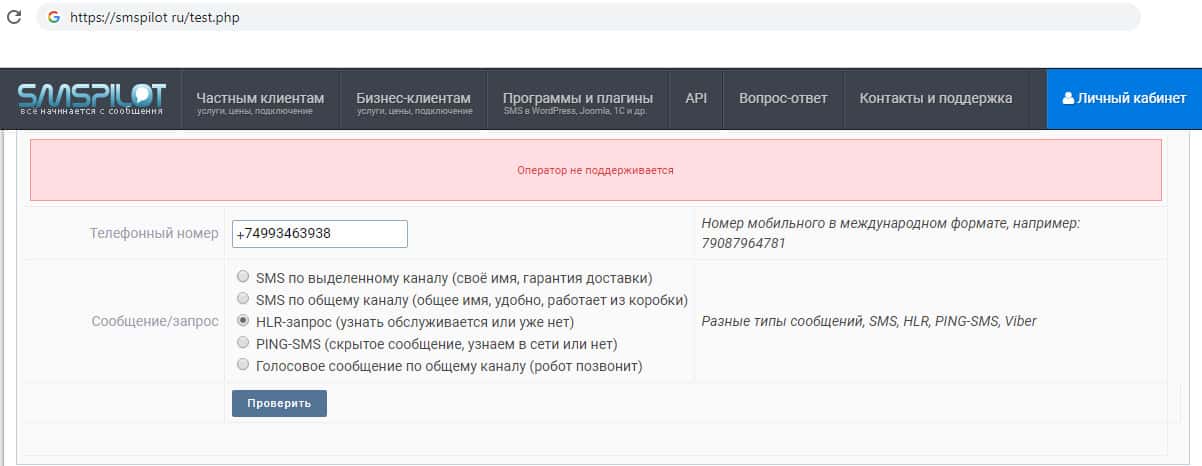Select SMS по общему каналу radio option
Screen dimensions: 1202x466
tap(243, 299)
